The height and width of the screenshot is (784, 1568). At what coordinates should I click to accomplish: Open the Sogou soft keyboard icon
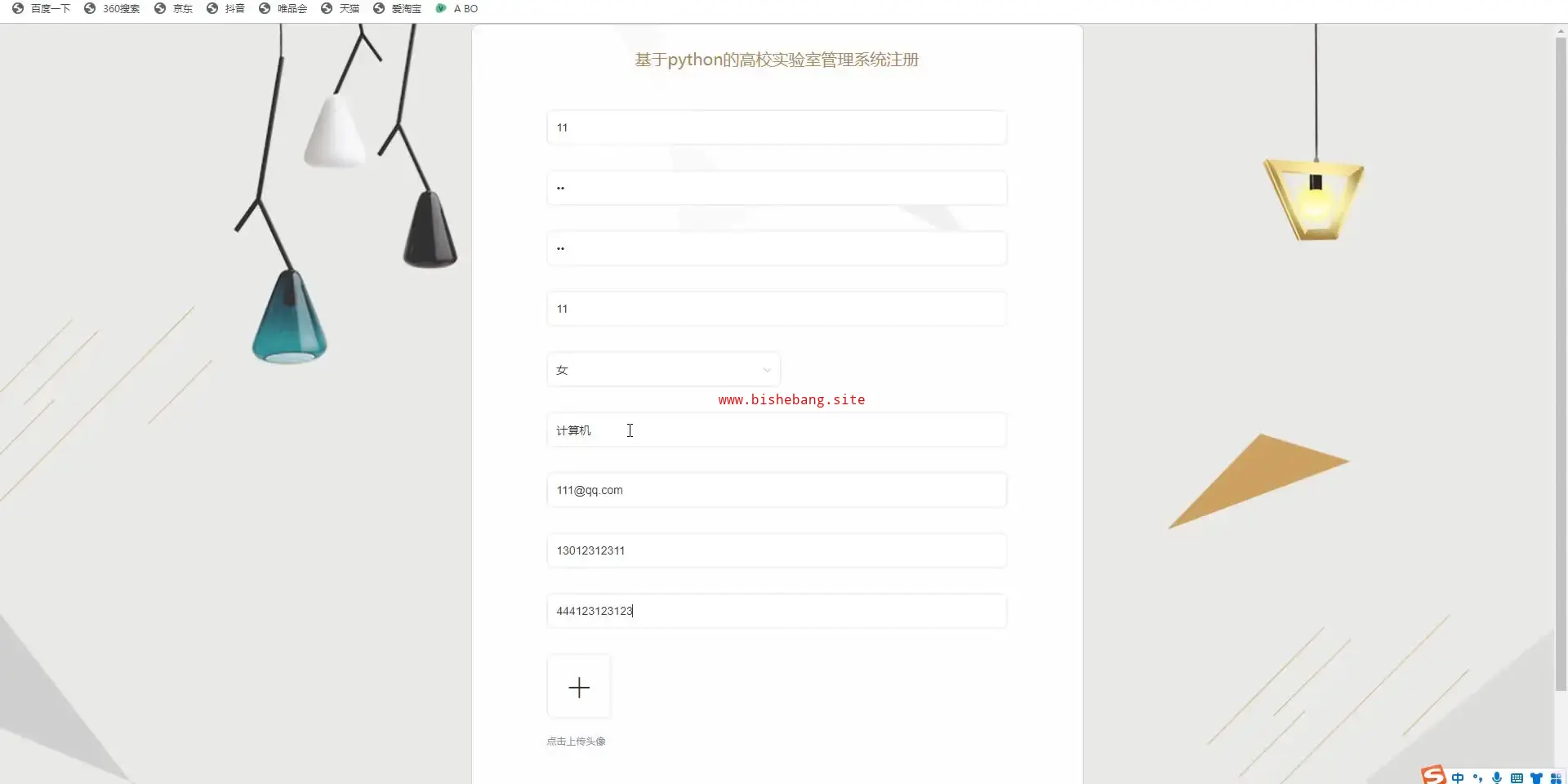(x=1517, y=777)
